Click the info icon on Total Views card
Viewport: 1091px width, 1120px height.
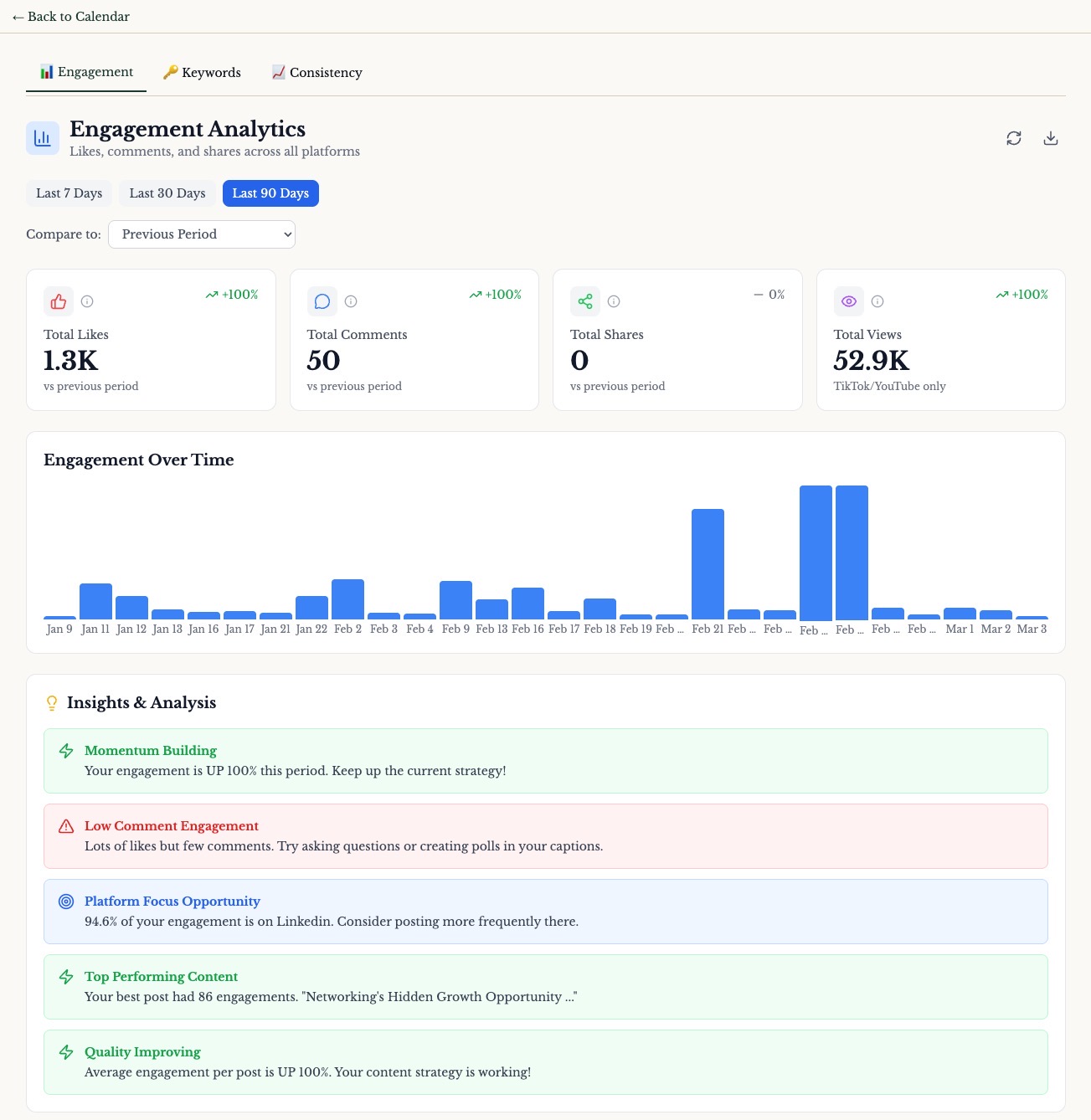[877, 301]
